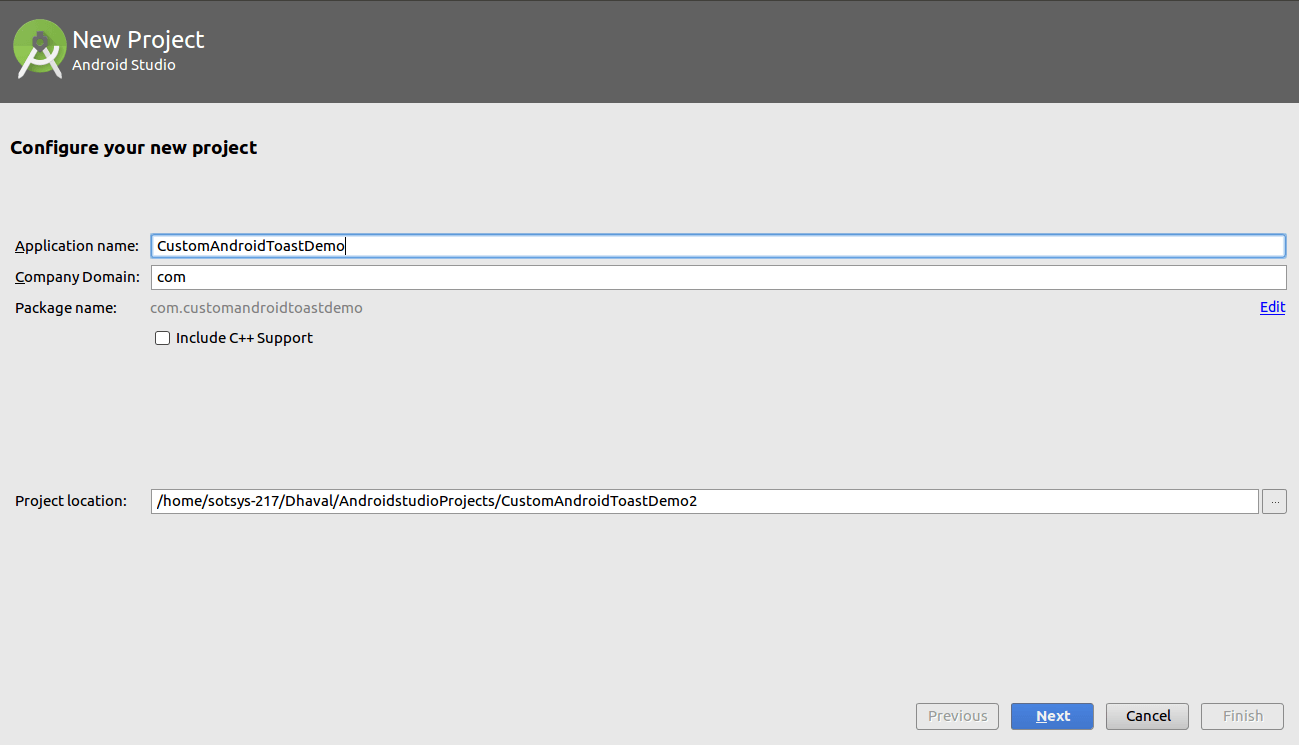The height and width of the screenshot is (745, 1299).
Task: Click the Android Studio robot logo icon
Action: (39, 48)
